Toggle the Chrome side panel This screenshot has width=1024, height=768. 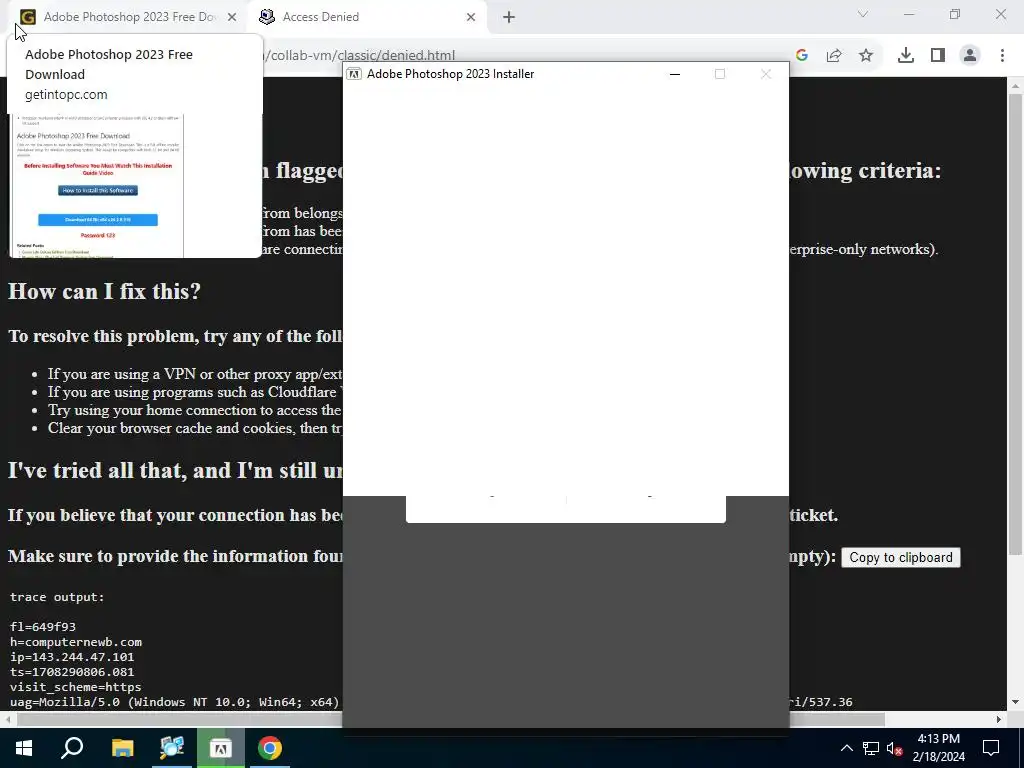pos(938,56)
